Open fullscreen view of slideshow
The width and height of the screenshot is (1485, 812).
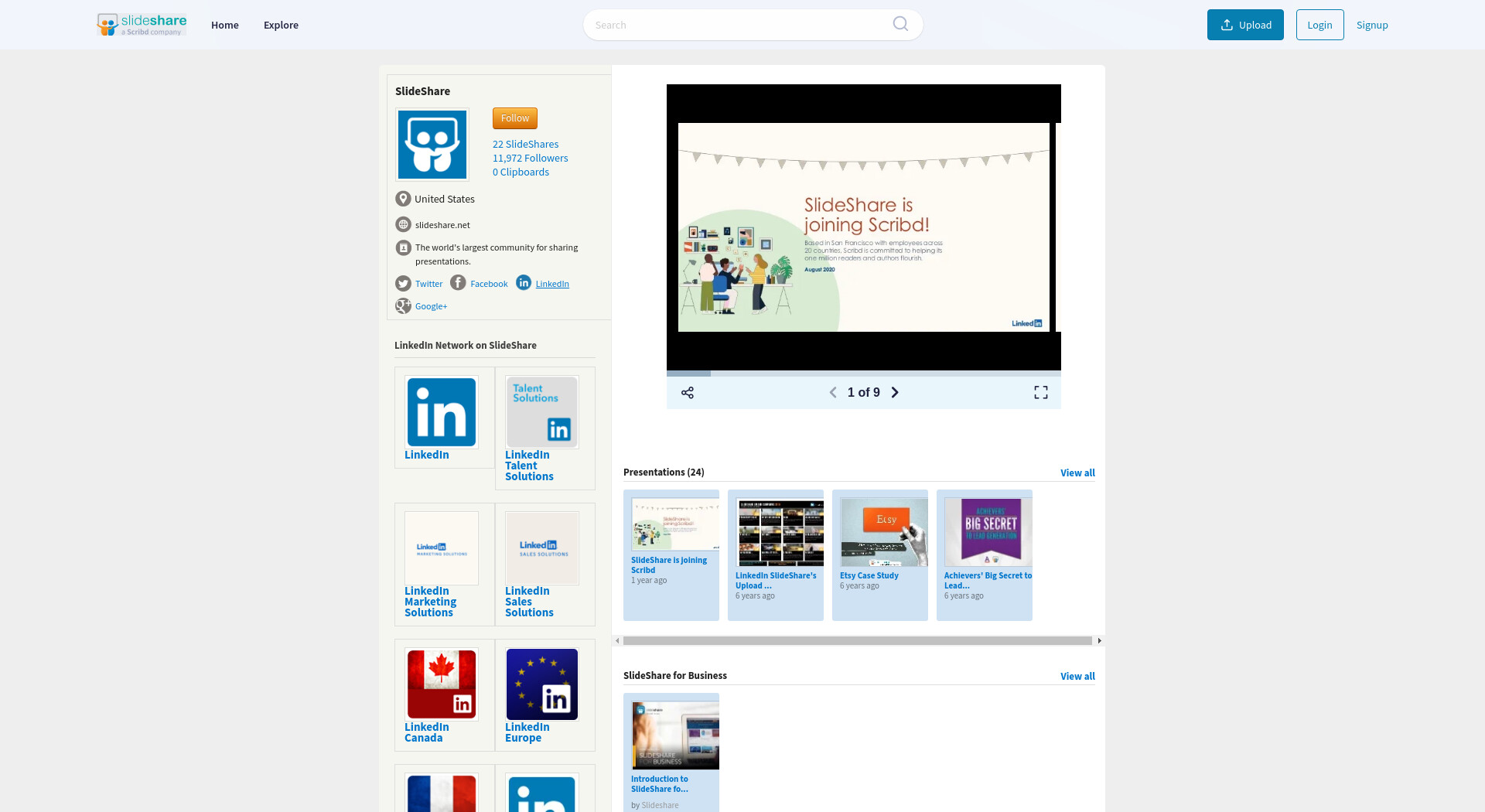[x=1041, y=393]
